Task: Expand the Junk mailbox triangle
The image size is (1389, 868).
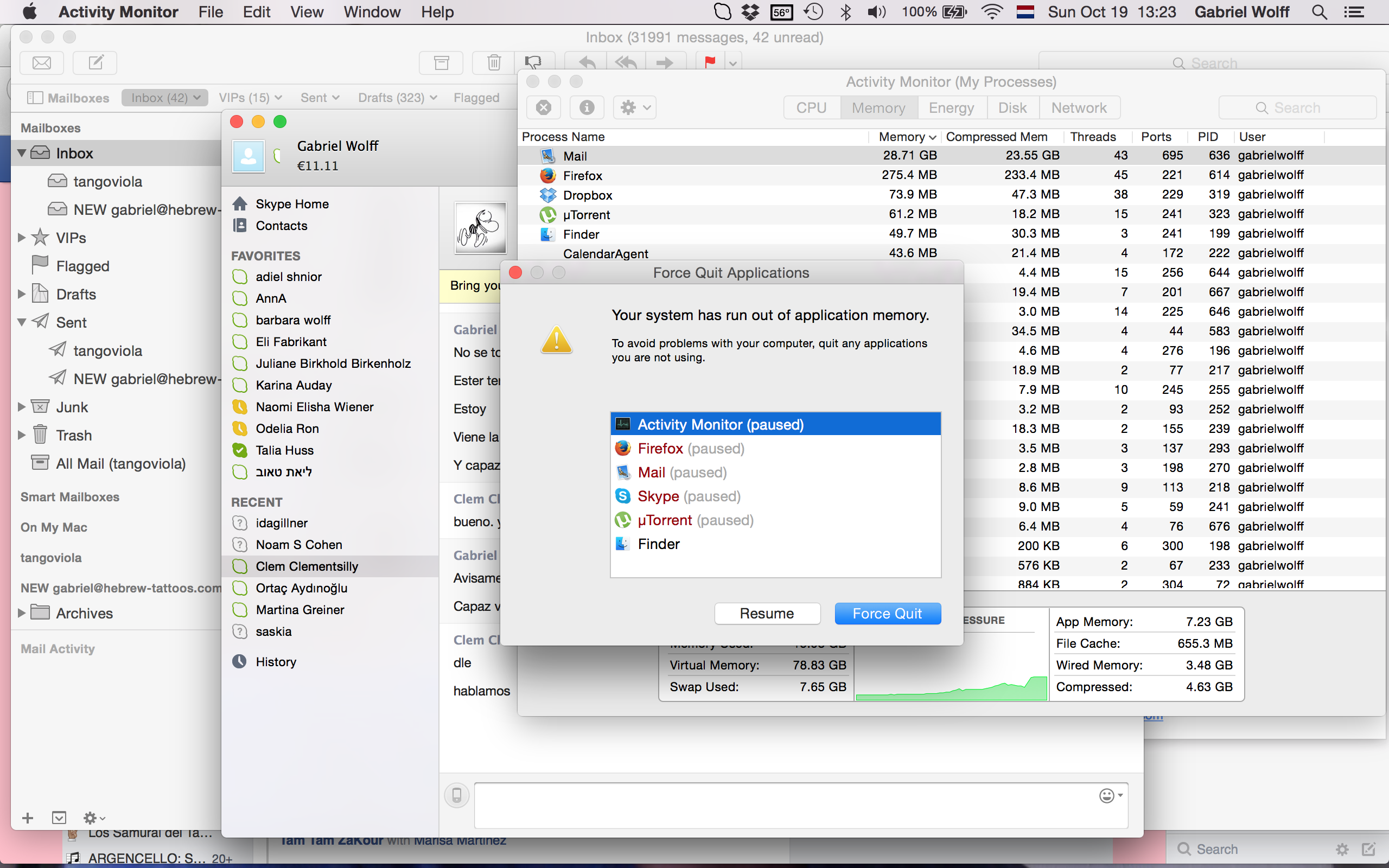Action: 21,407
